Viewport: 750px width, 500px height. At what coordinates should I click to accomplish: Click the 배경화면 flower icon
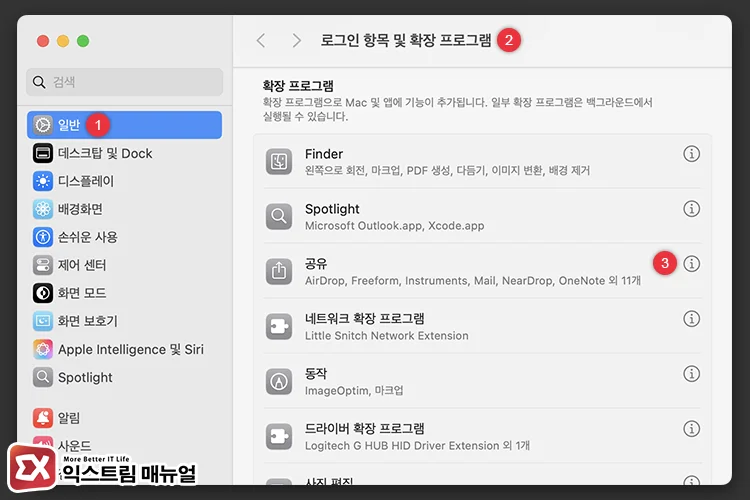pyautogui.click(x=43, y=209)
